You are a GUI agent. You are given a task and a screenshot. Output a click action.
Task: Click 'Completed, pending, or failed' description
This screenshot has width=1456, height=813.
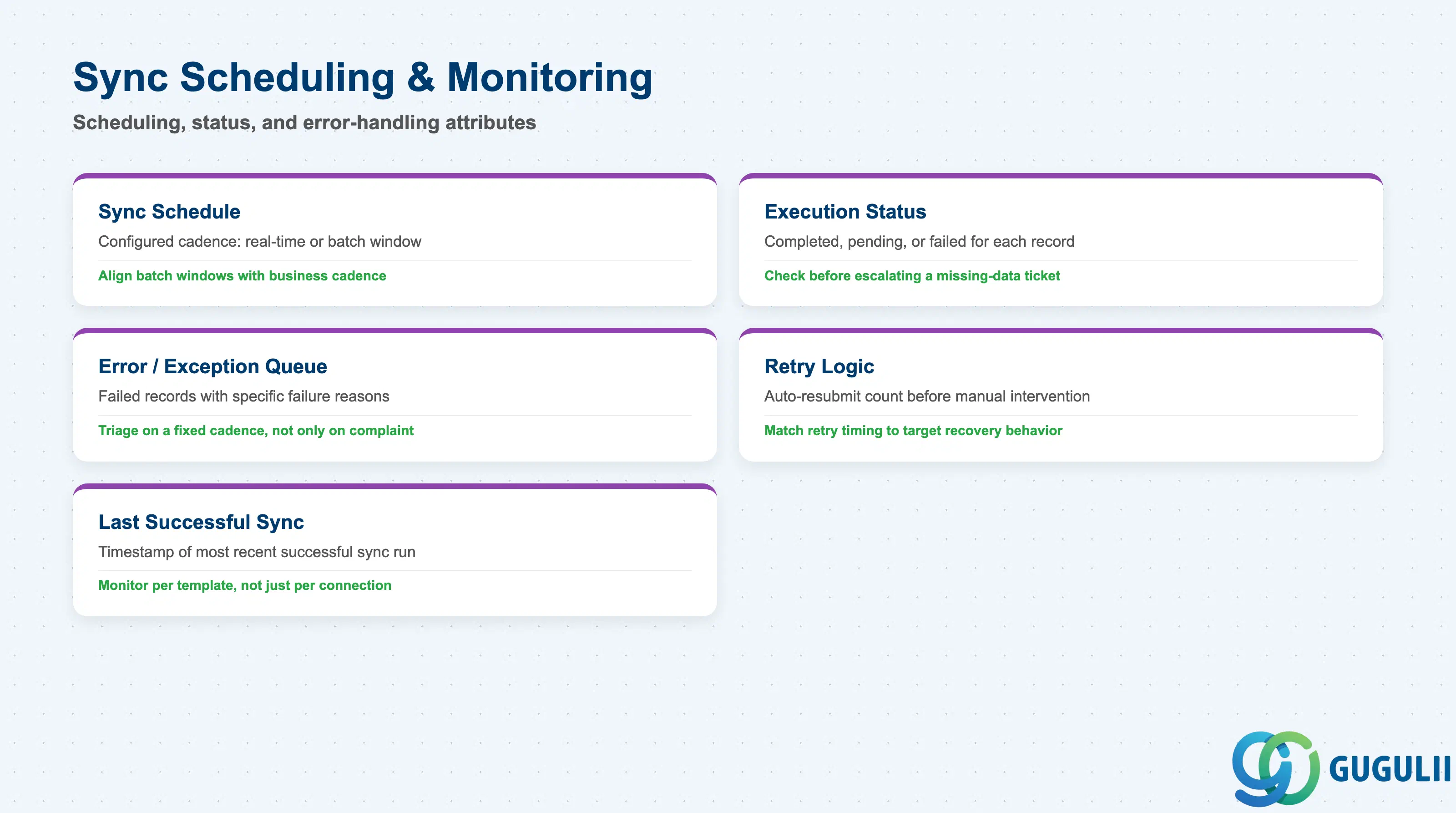(x=919, y=241)
